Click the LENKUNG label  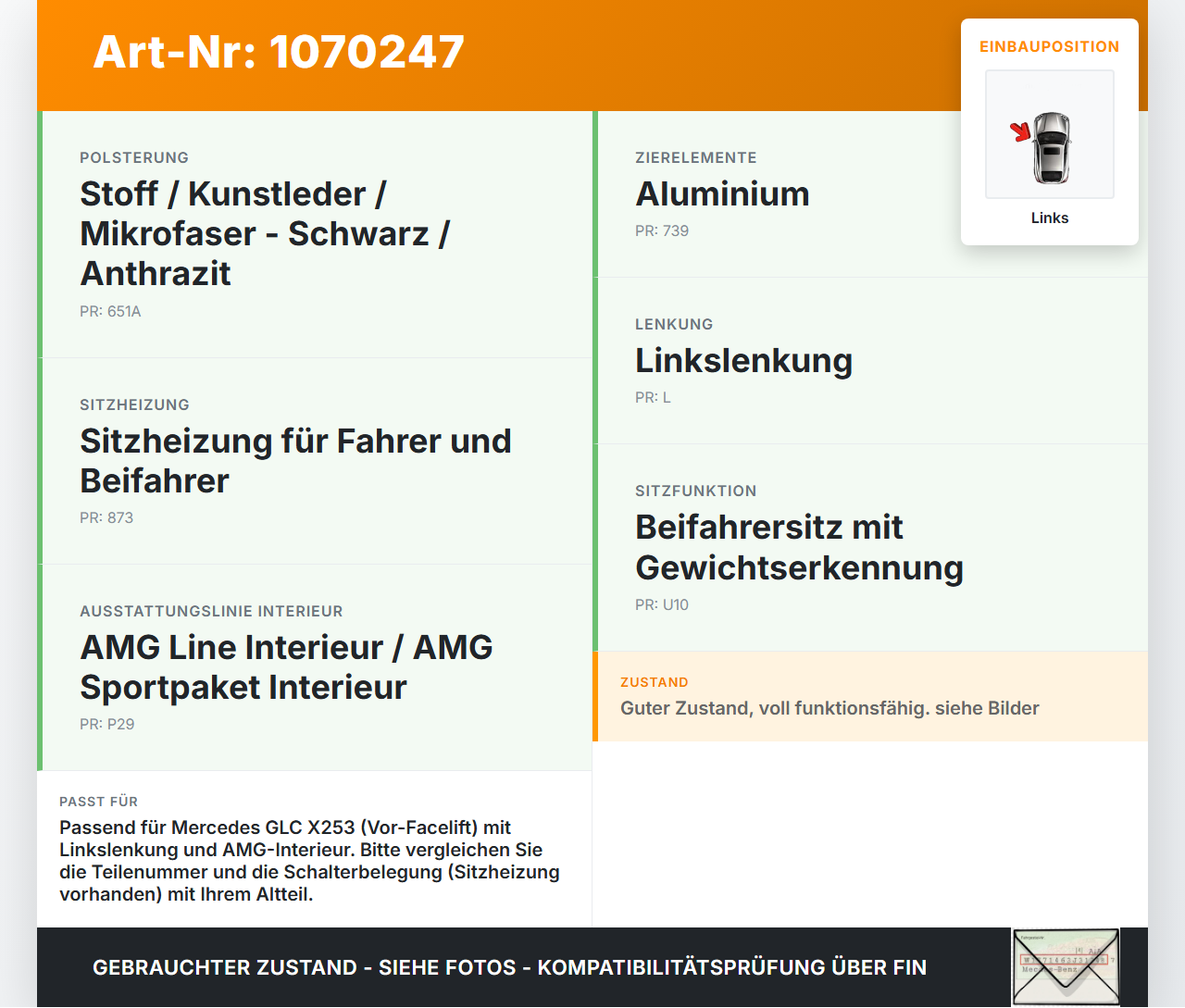(x=674, y=324)
